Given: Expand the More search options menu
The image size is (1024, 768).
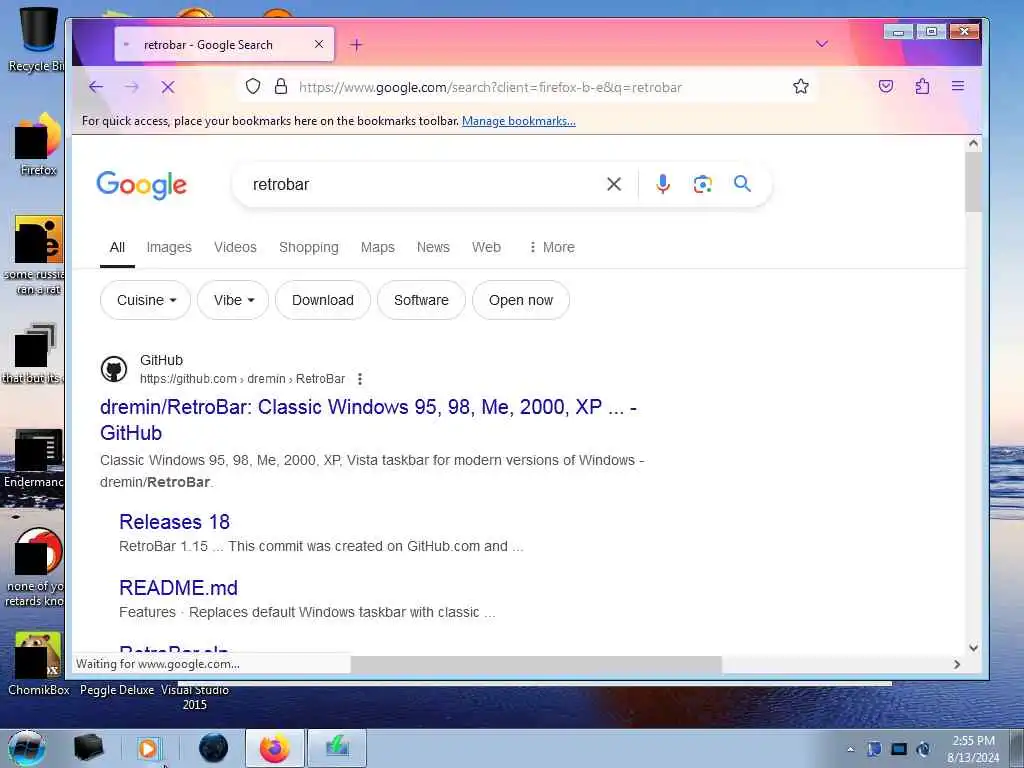Looking at the screenshot, I should [552, 248].
